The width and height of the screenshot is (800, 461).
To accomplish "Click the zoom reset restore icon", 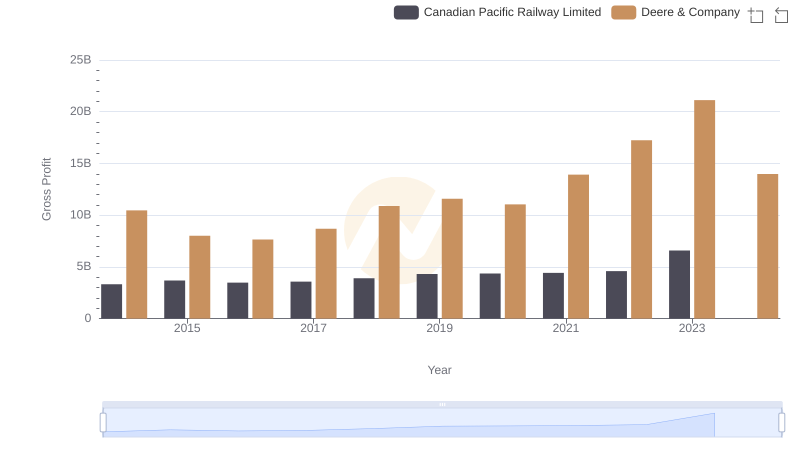I will point(781,15).
